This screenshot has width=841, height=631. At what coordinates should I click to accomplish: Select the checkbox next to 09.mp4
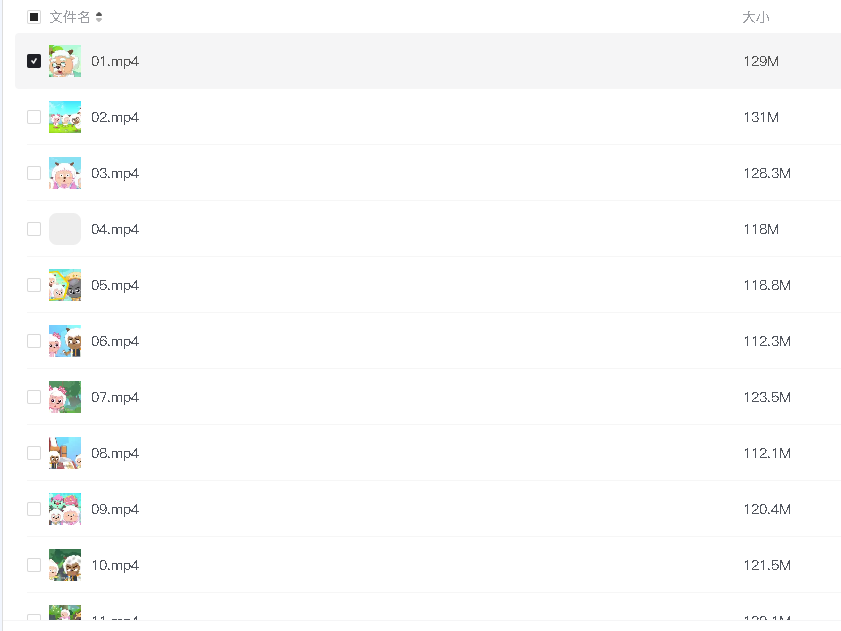pyautogui.click(x=34, y=509)
